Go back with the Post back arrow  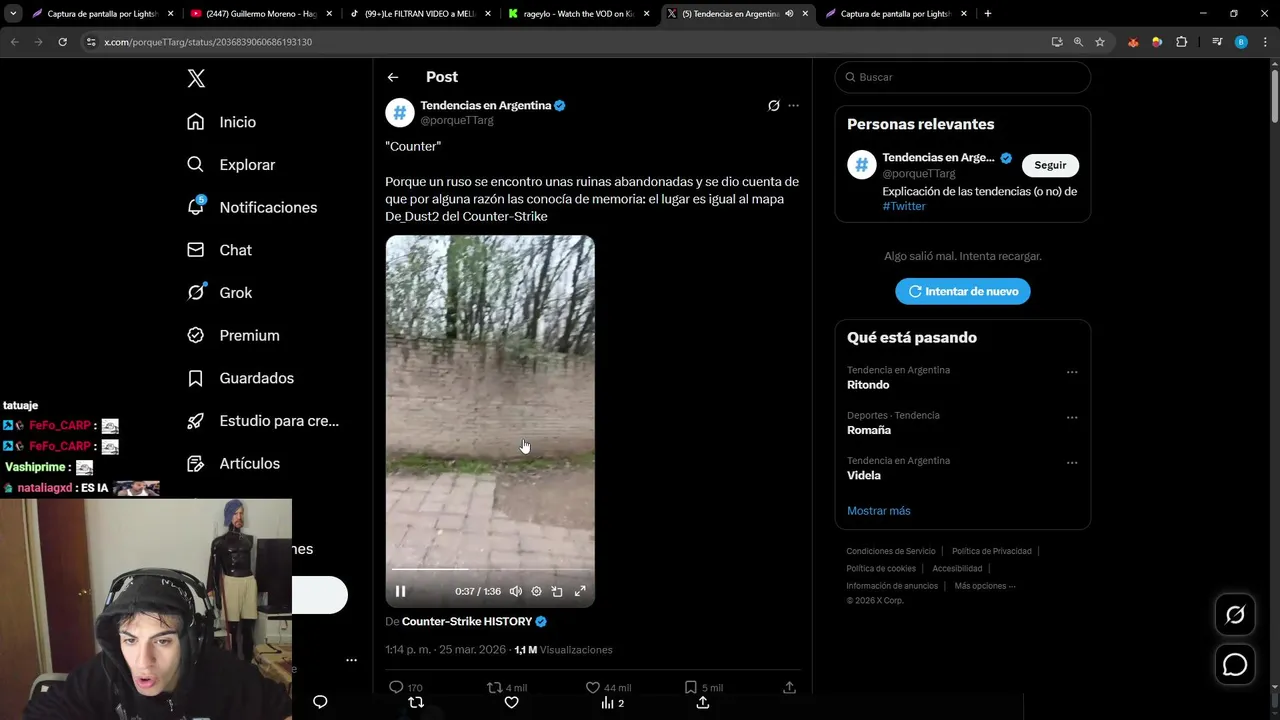tap(393, 77)
